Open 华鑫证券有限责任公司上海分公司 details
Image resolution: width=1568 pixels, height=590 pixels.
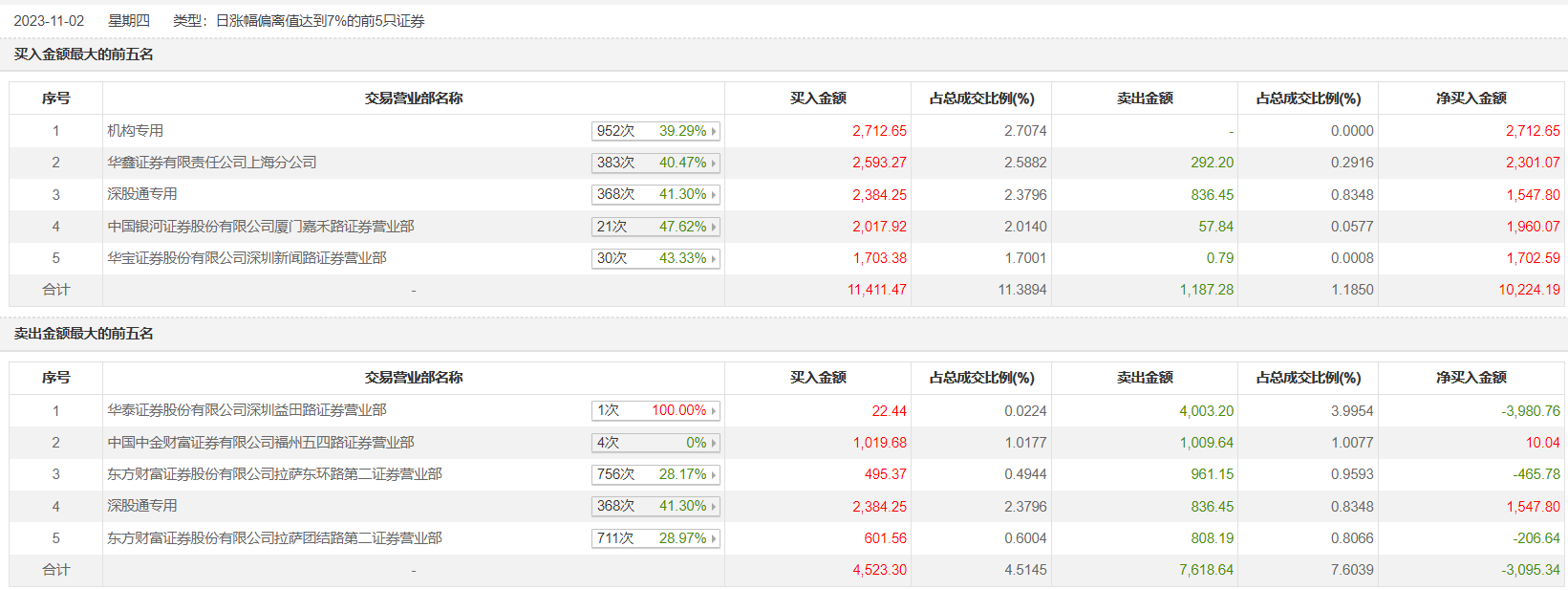click(x=212, y=163)
